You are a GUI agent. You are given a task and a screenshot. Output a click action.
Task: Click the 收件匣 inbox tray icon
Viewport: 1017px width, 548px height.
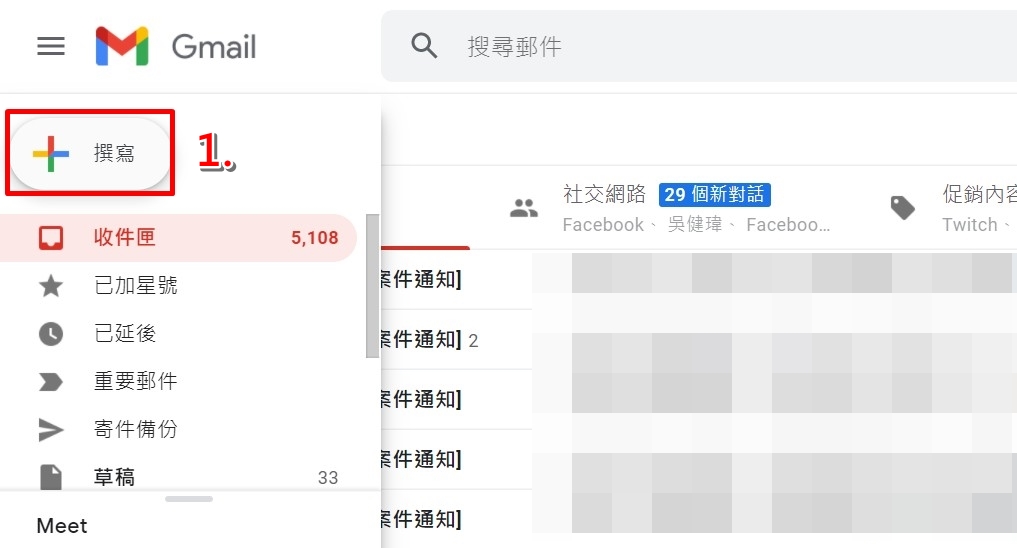51,237
